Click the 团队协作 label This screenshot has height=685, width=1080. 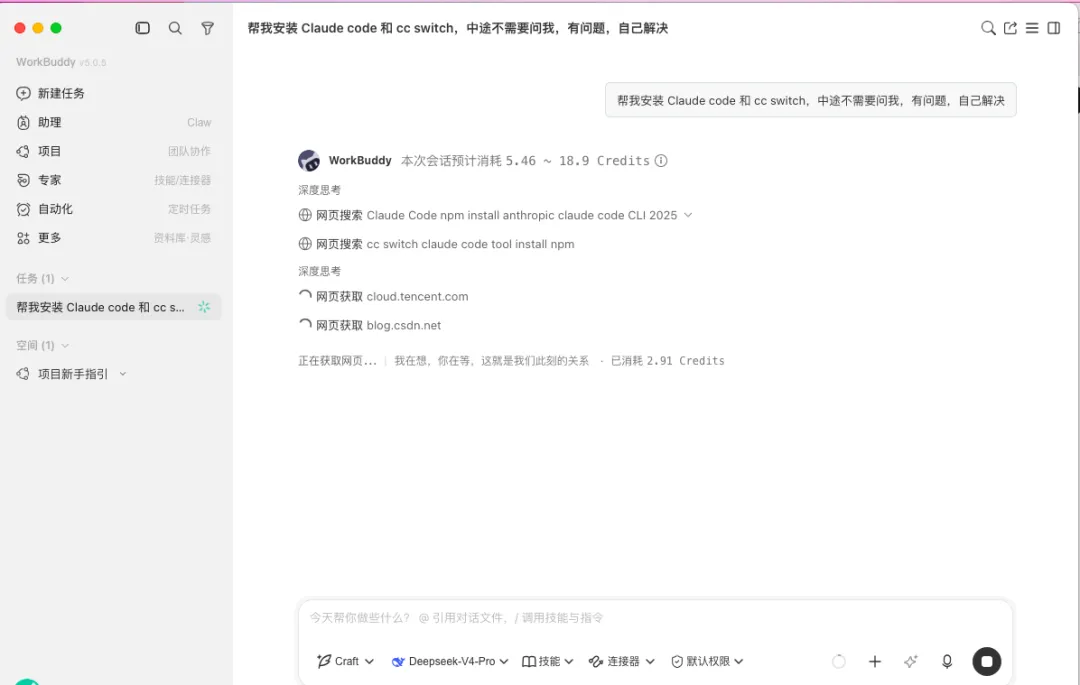point(189,151)
